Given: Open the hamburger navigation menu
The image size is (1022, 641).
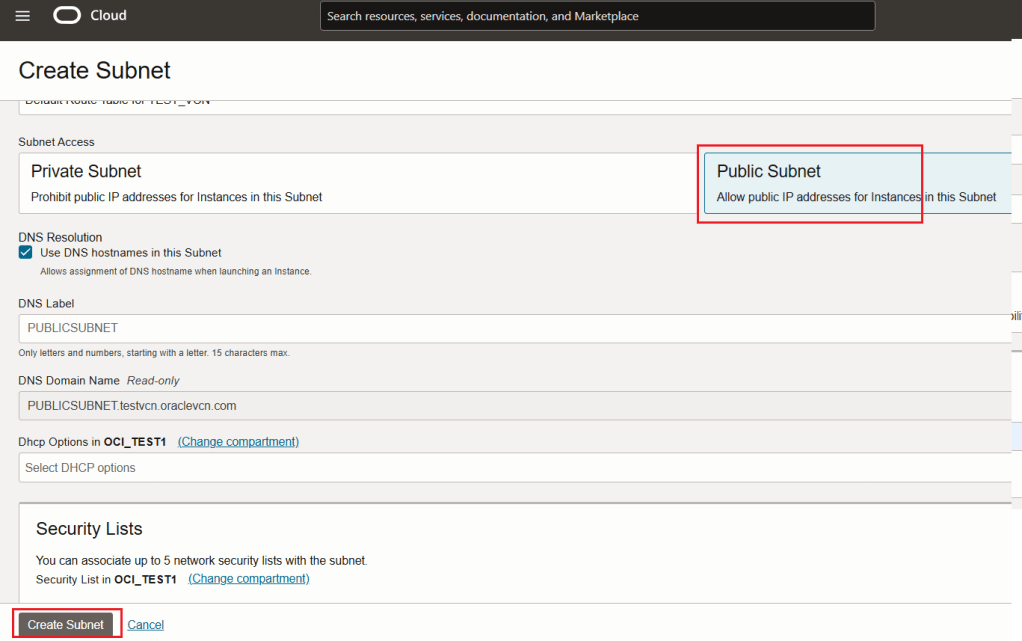Looking at the screenshot, I should (x=23, y=16).
